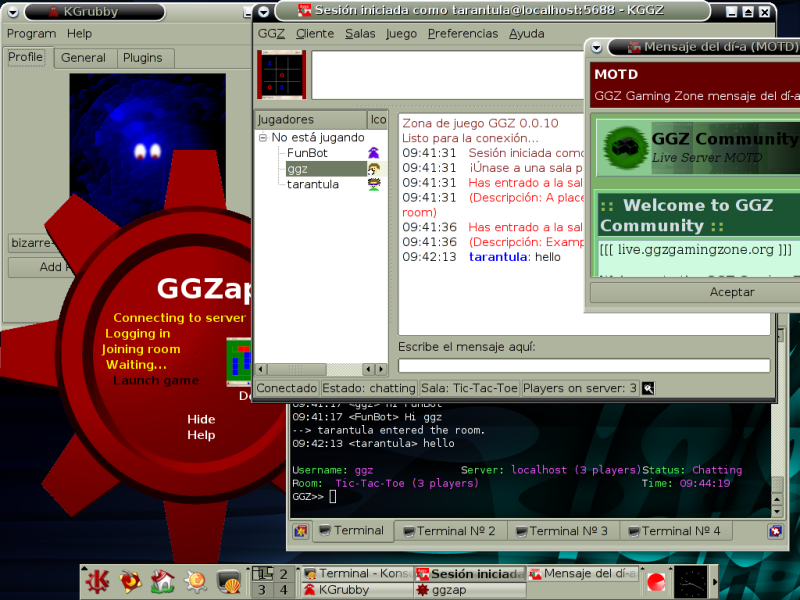Image resolution: width=800 pixels, height=600 pixels.
Task: Open the Cliente menu
Action: (x=315, y=34)
